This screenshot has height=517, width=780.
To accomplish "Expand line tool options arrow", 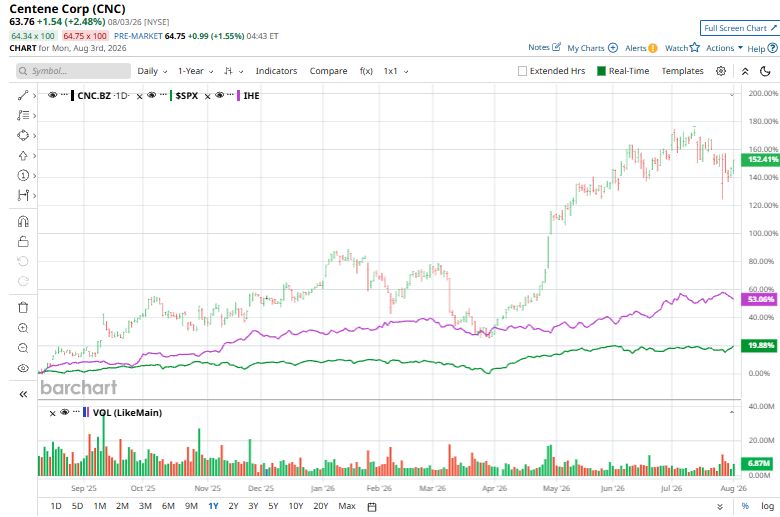I will pos(34,96).
